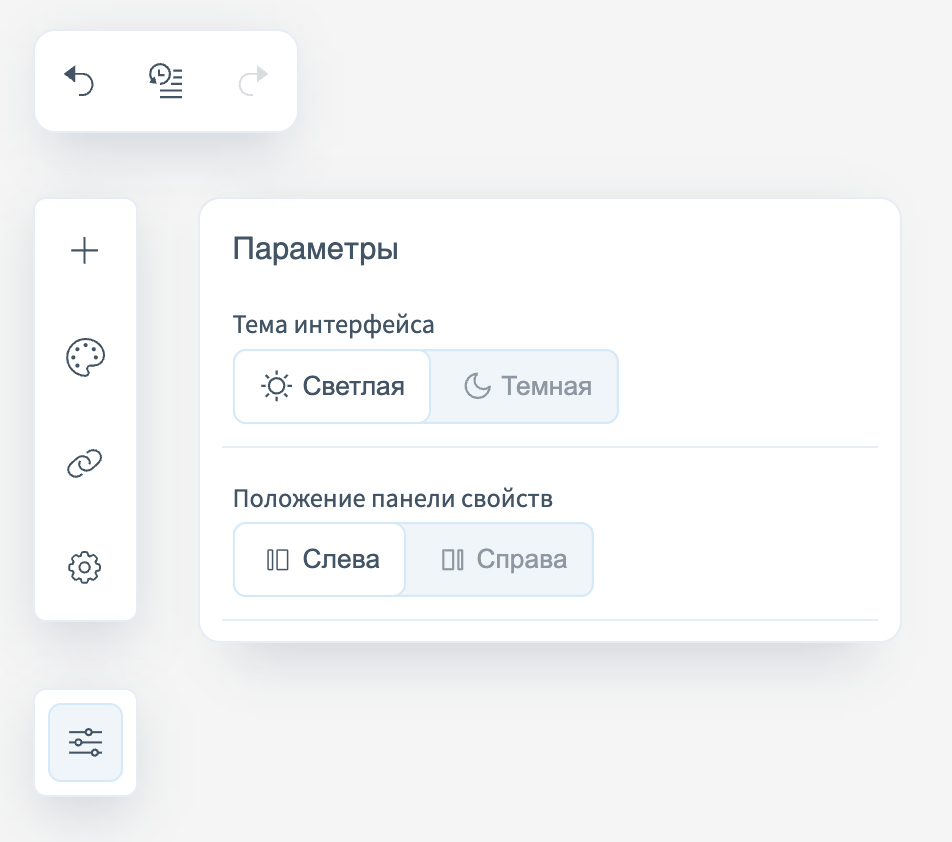Toggle the sliders parameters button
The image size is (952, 842).
pos(86,742)
